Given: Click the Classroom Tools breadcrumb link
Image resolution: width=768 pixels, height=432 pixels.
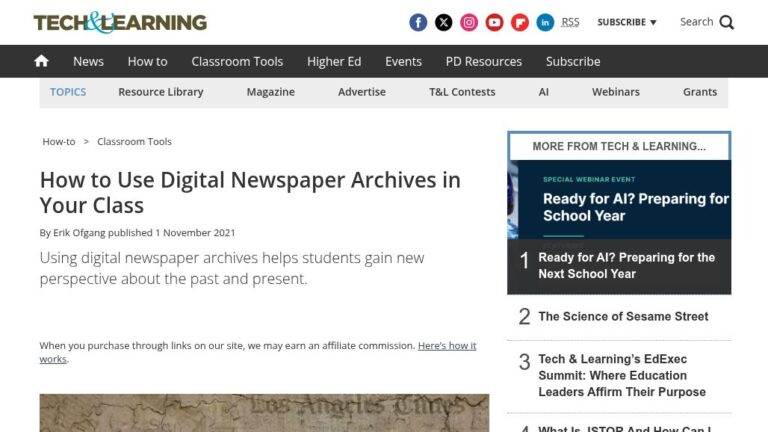Looking at the screenshot, I should coord(134,142).
